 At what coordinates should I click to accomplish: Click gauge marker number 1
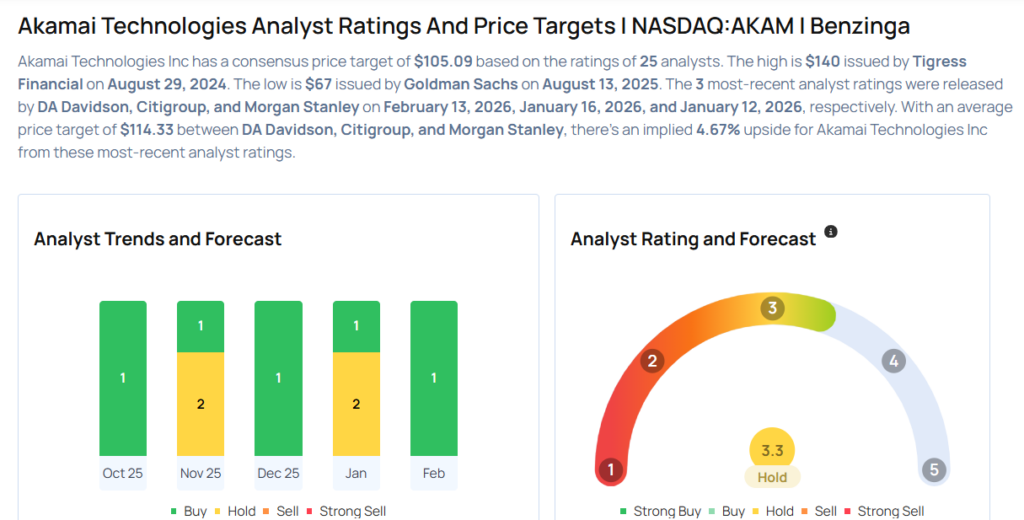tap(610, 469)
